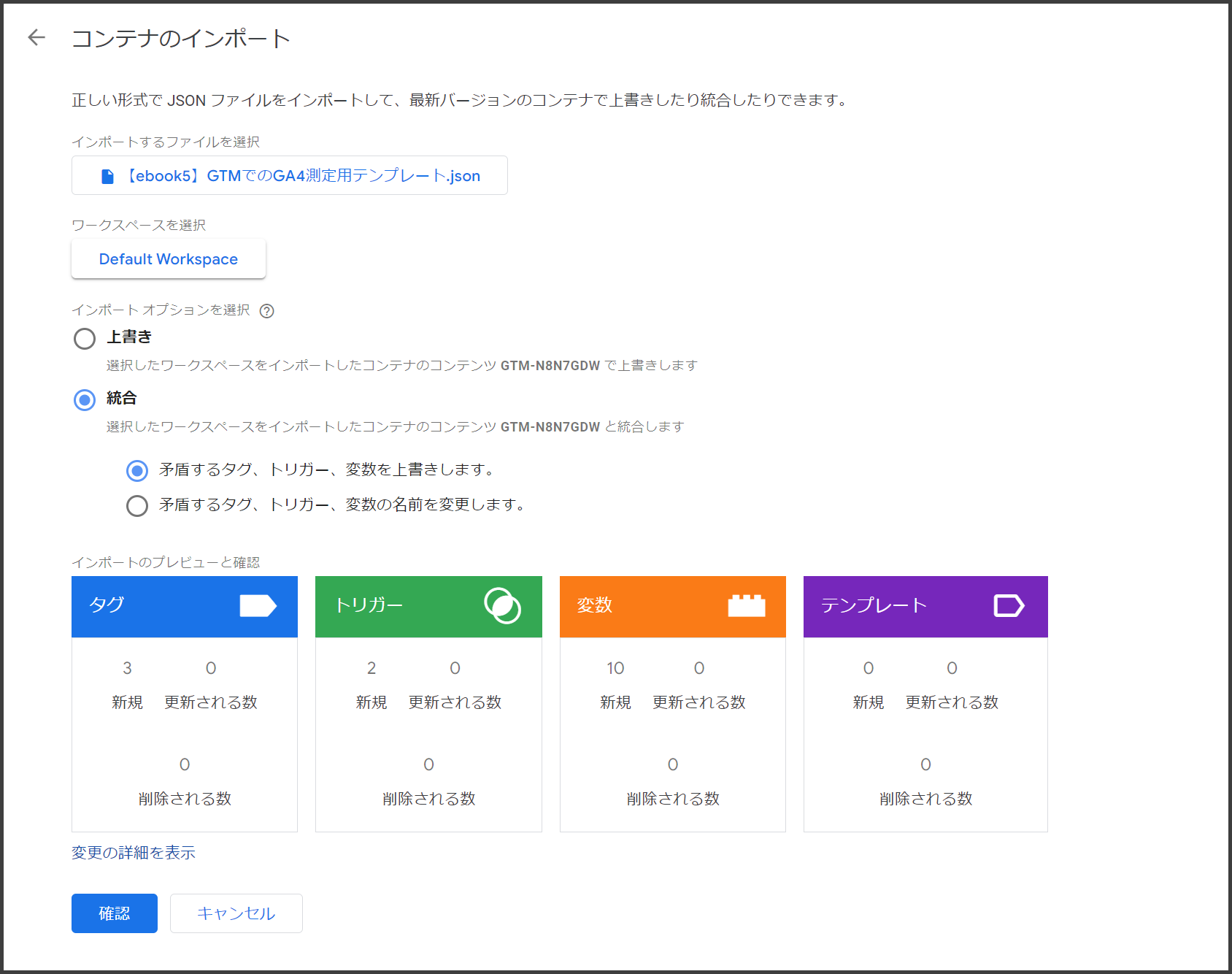Screen dimensions: 1232x974
Task: Open 変更の詳細を表示 link
Action: pyautogui.click(x=134, y=853)
